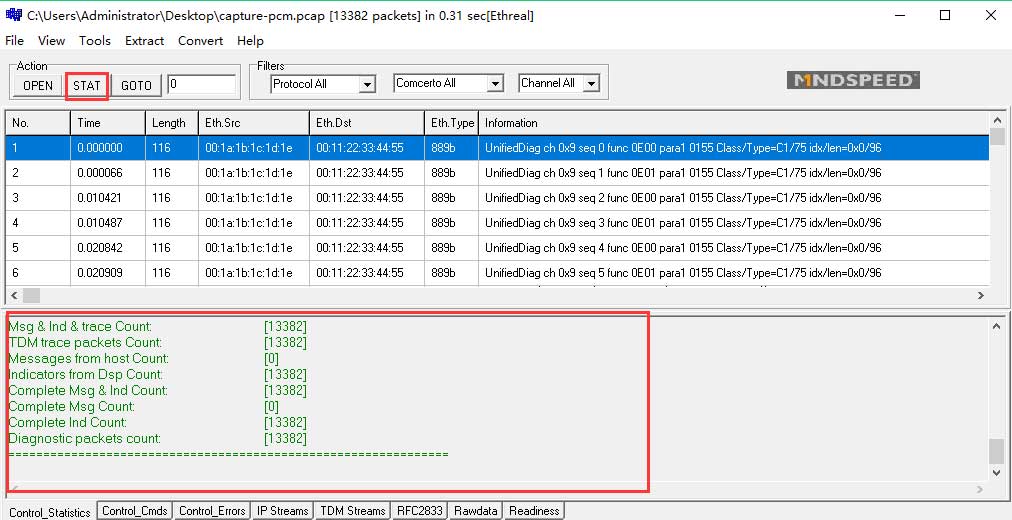
Task: Click the GOTO button
Action: [136, 85]
